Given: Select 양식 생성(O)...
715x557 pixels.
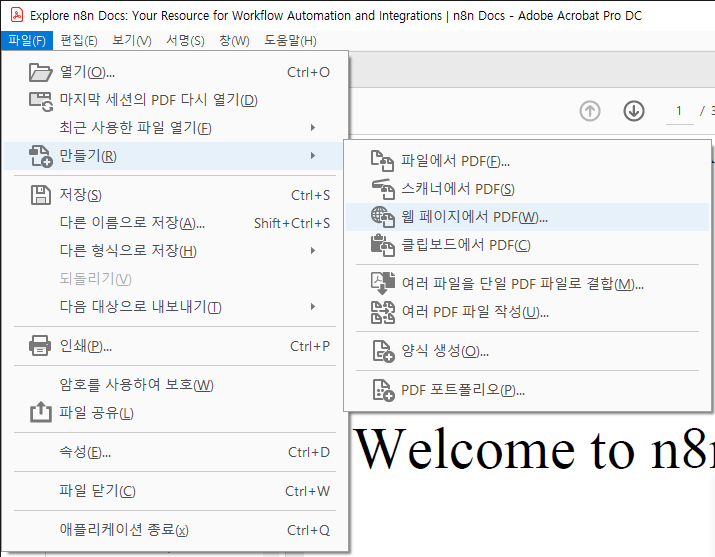Looking at the screenshot, I should (528, 351).
